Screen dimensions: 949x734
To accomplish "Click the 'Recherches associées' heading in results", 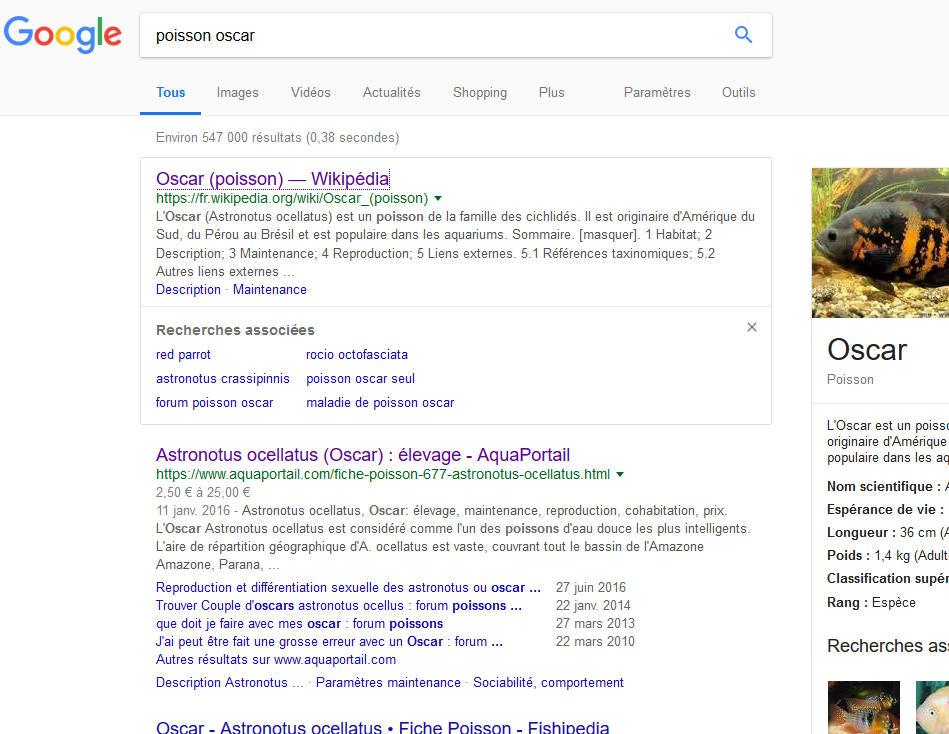I will pyautogui.click(x=235, y=330).
